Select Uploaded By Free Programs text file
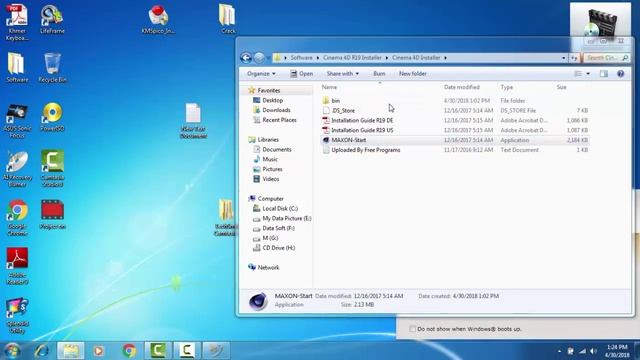 366,150
